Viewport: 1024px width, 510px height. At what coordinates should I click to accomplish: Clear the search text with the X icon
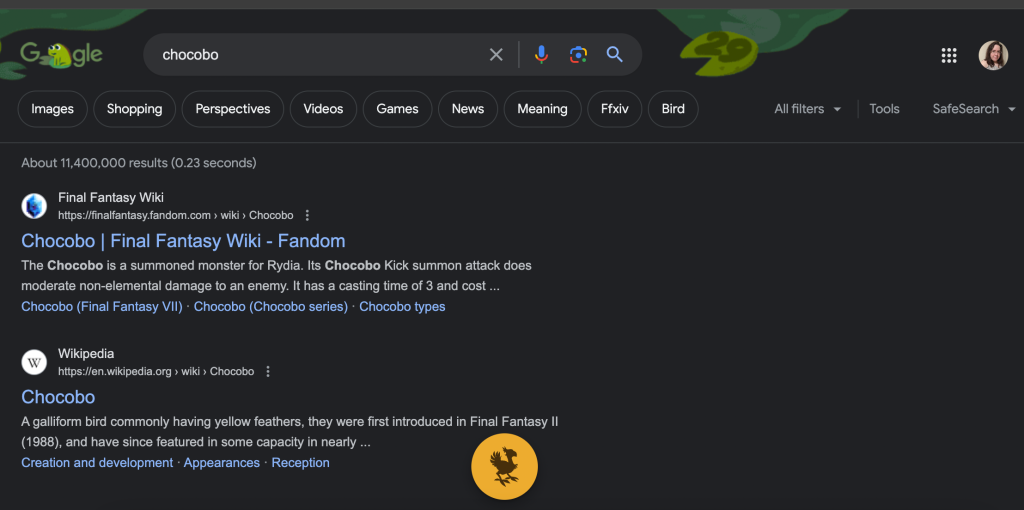click(496, 55)
